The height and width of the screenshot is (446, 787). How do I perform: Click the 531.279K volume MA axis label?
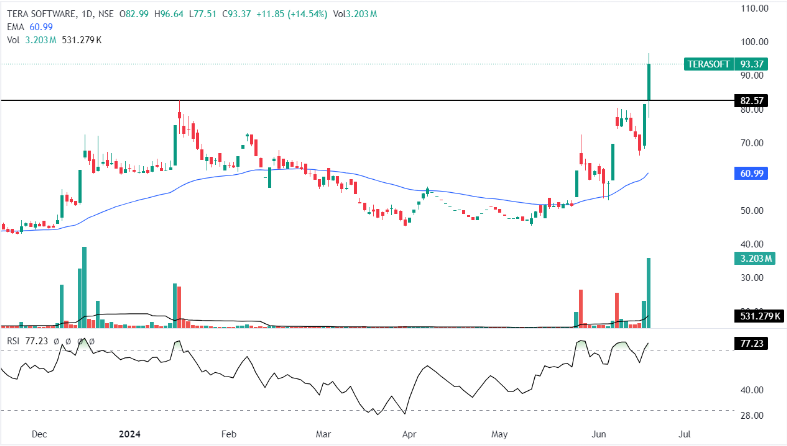pos(757,318)
